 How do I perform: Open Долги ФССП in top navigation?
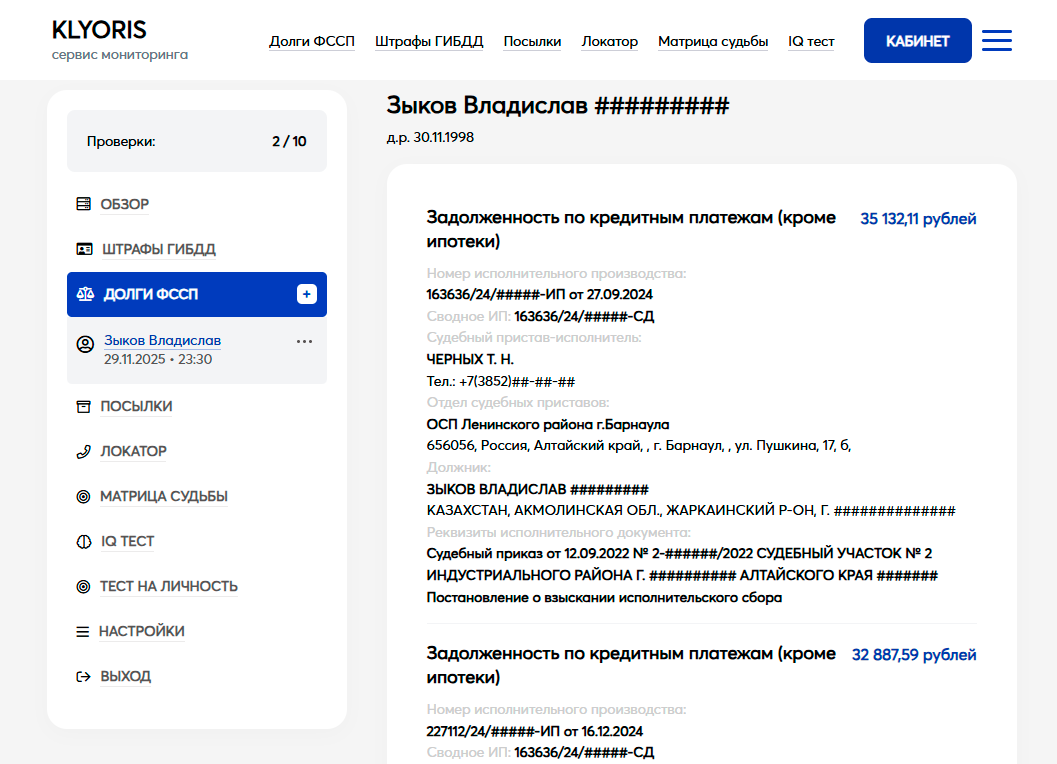tap(312, 41)
